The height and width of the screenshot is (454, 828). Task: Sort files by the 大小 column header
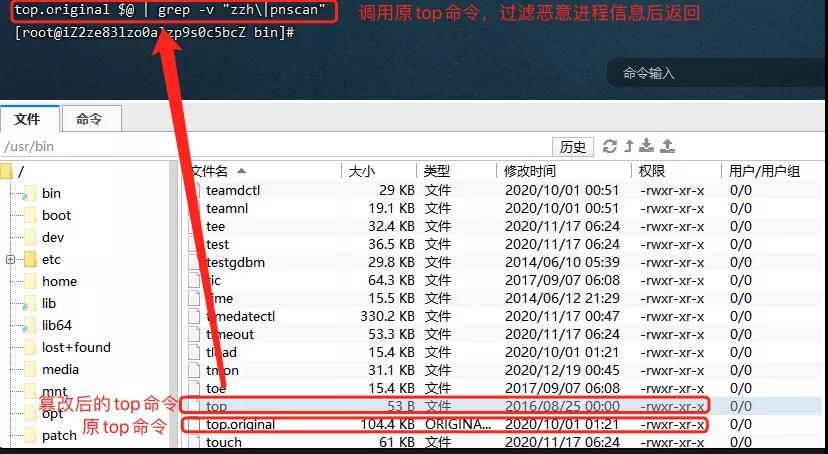point(362,171)
